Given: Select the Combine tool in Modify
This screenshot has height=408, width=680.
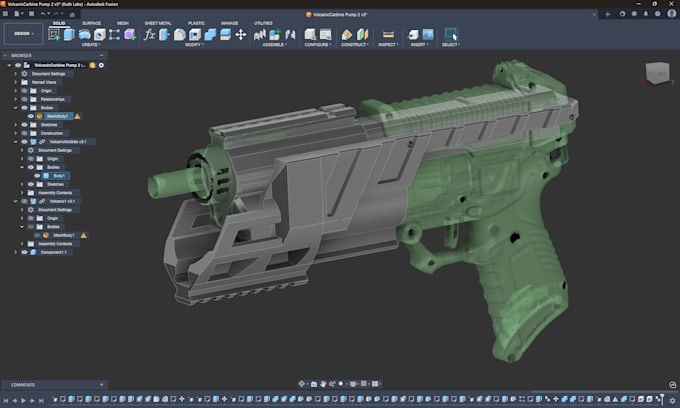Looking at the screenshot, I should tap(210, 34).
